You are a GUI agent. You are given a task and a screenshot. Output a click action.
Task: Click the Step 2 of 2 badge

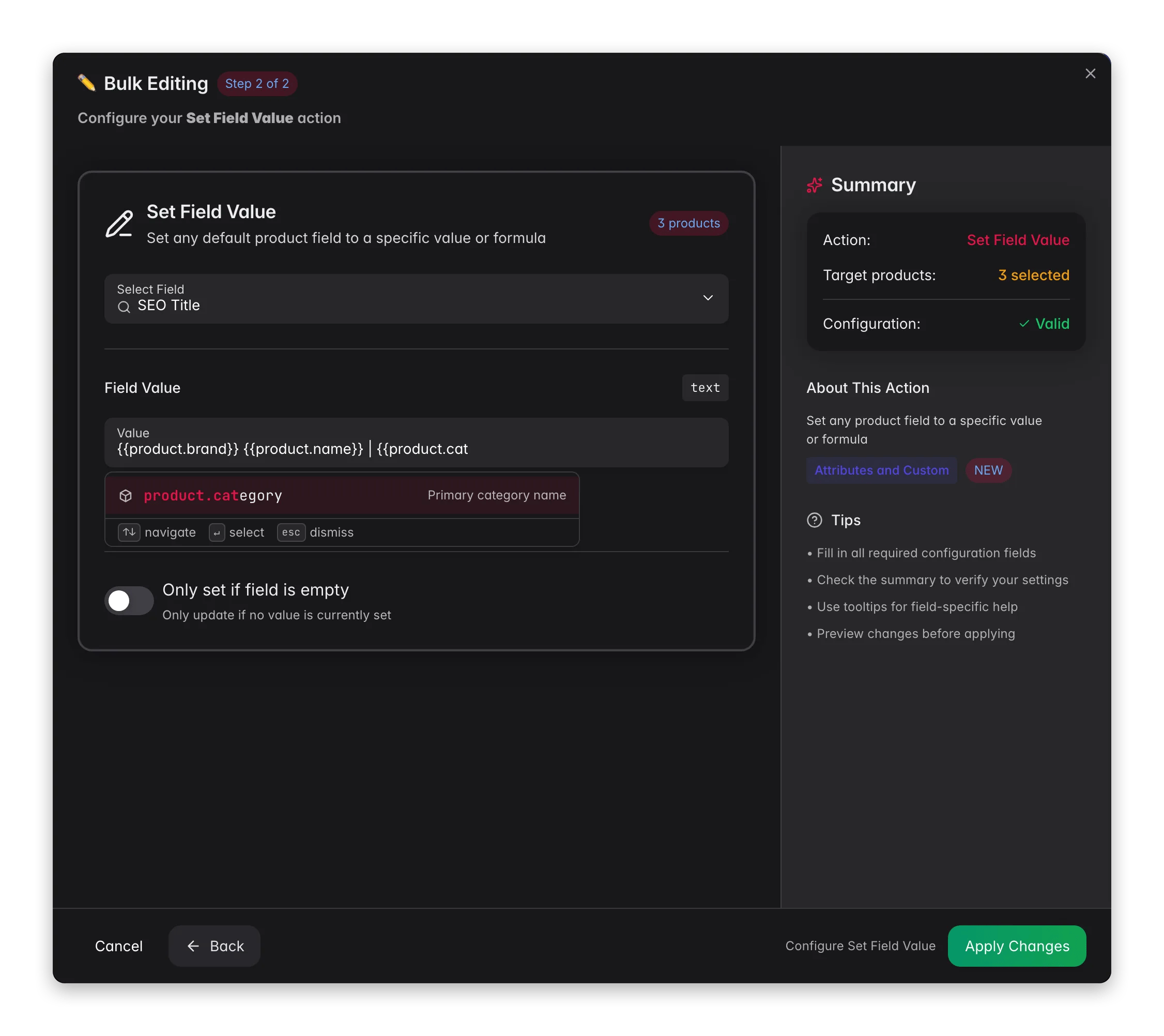pyautogui.click(x=257, y=84)
